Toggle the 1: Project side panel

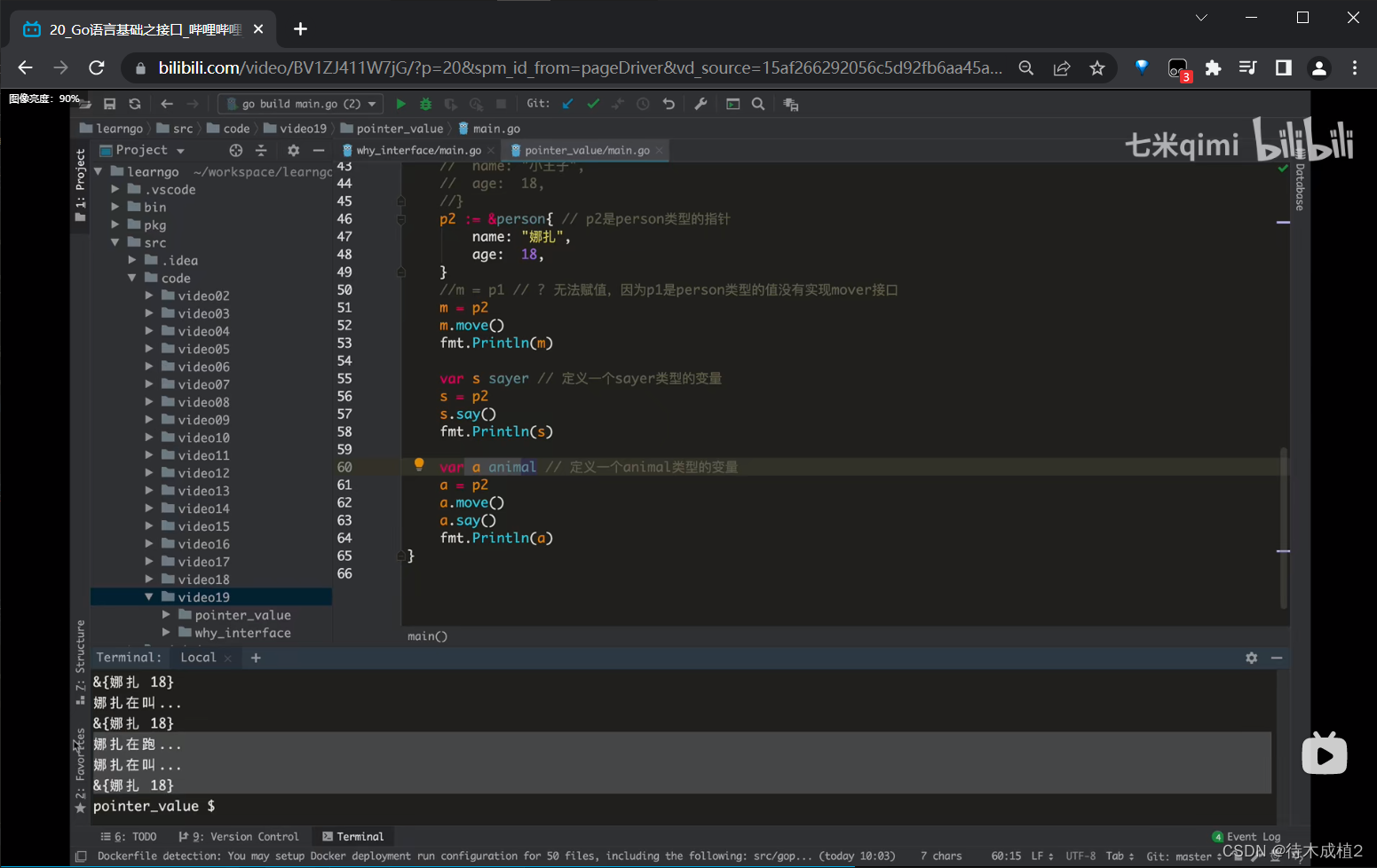pyautogui.click(x=81, y=185)
